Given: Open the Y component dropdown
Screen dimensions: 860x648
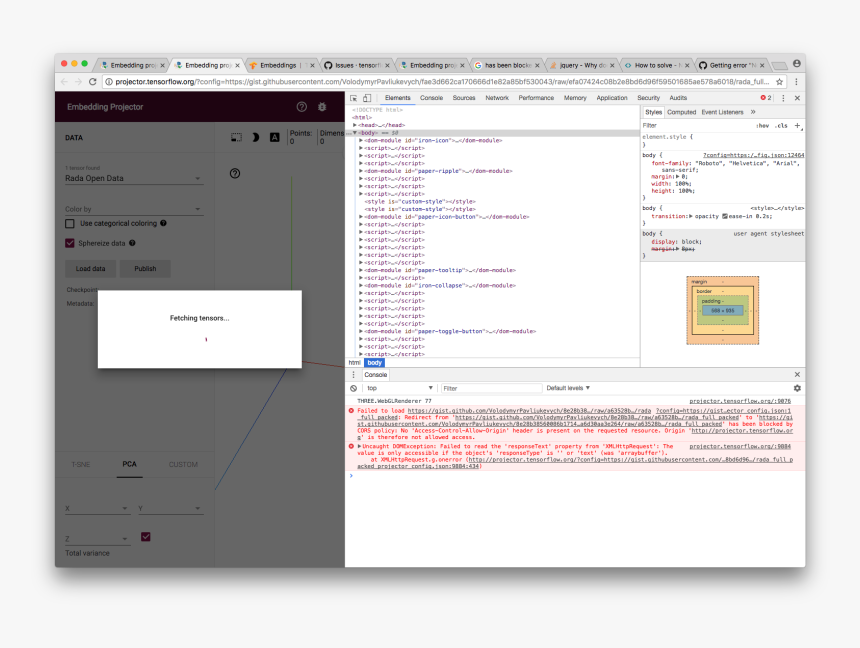Looking at the screenshot, I should click(171, 509).
